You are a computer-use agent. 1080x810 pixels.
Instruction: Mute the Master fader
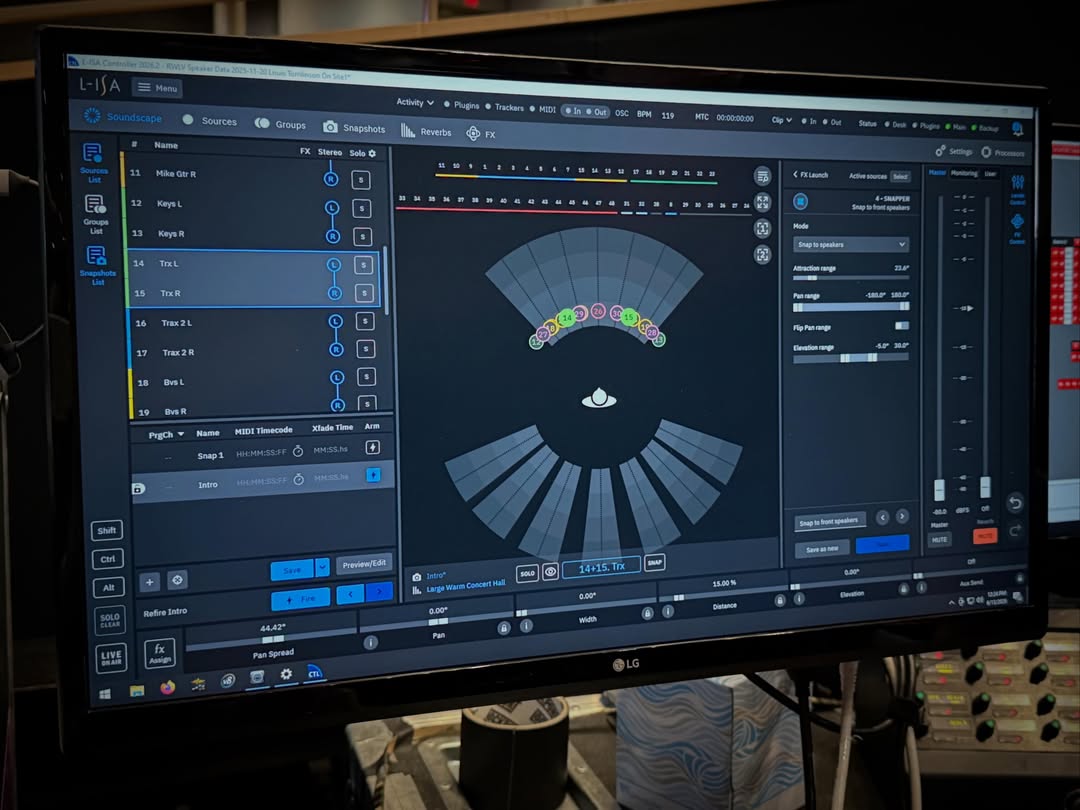tap(939, 539)
